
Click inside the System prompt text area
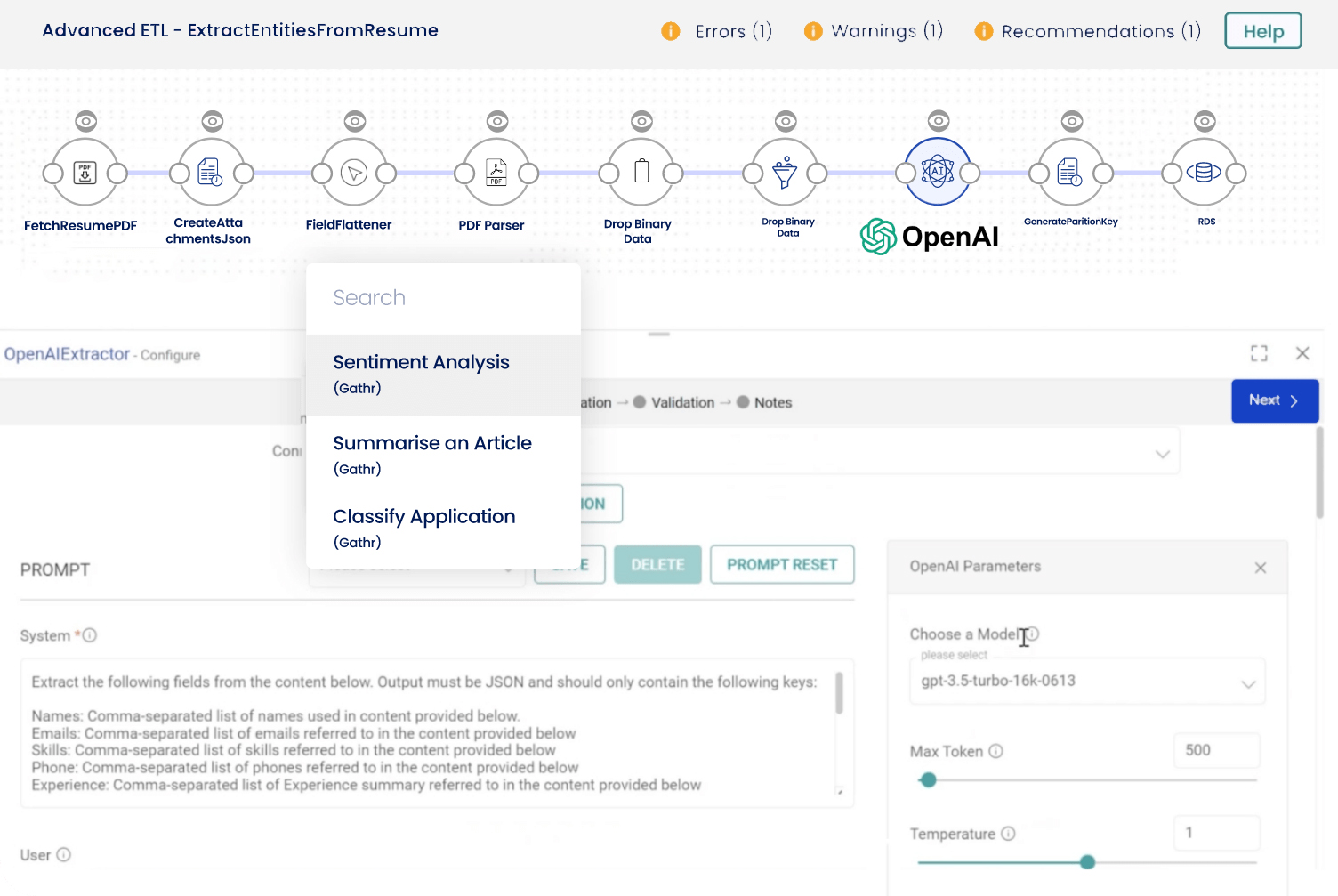[x=436, y=733]
